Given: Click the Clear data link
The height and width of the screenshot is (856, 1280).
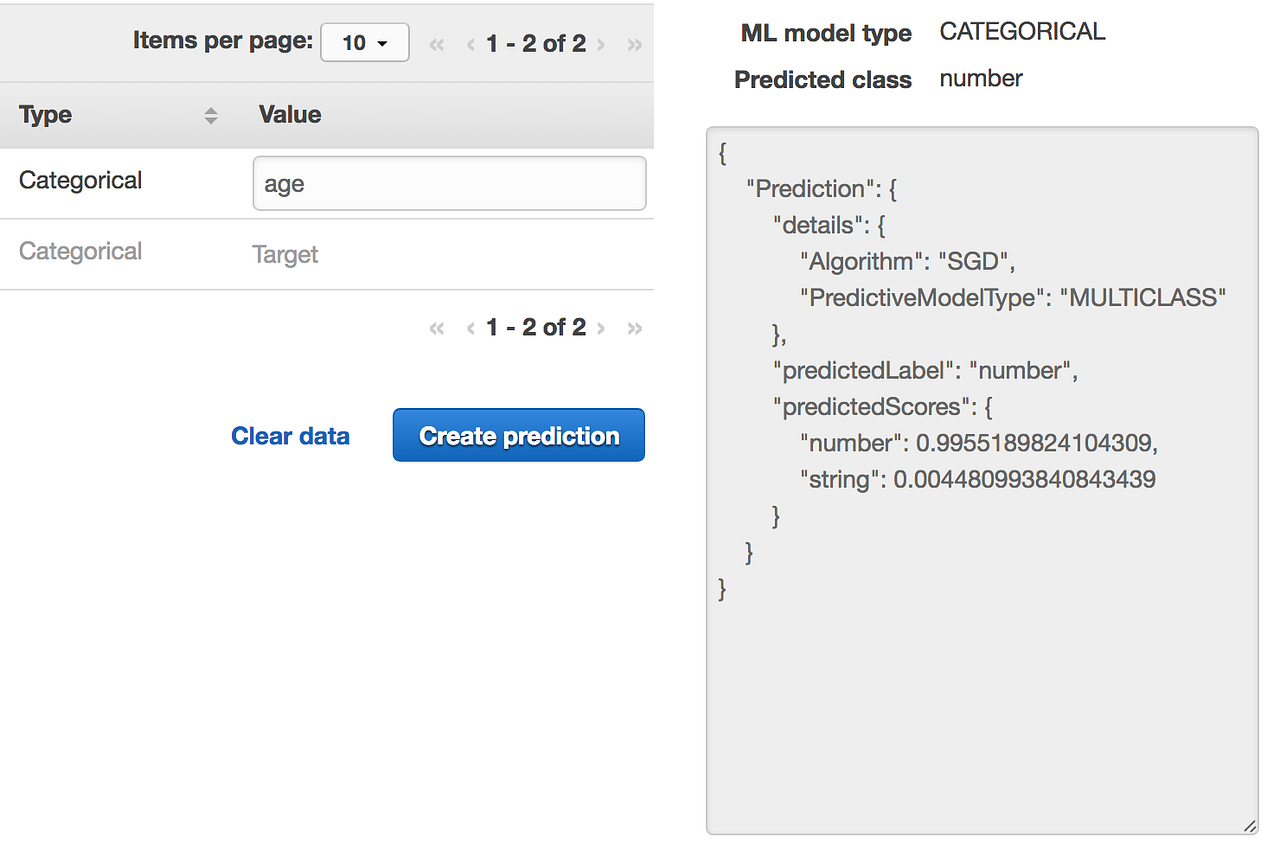Looking at the screenshot, I should (290, 436).
